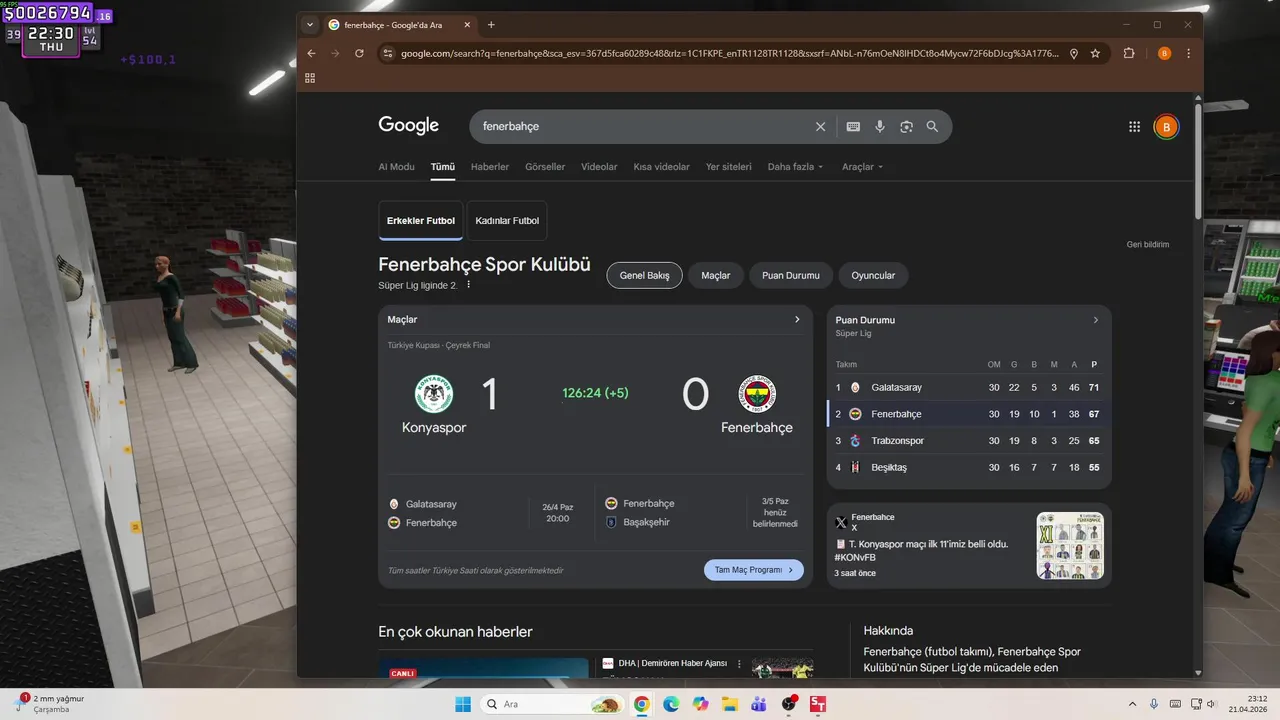Open the Chrome three-dot menu
Image resolution: width=1280 pixels, height=720 pixels.
click(x=1188, y=53)
